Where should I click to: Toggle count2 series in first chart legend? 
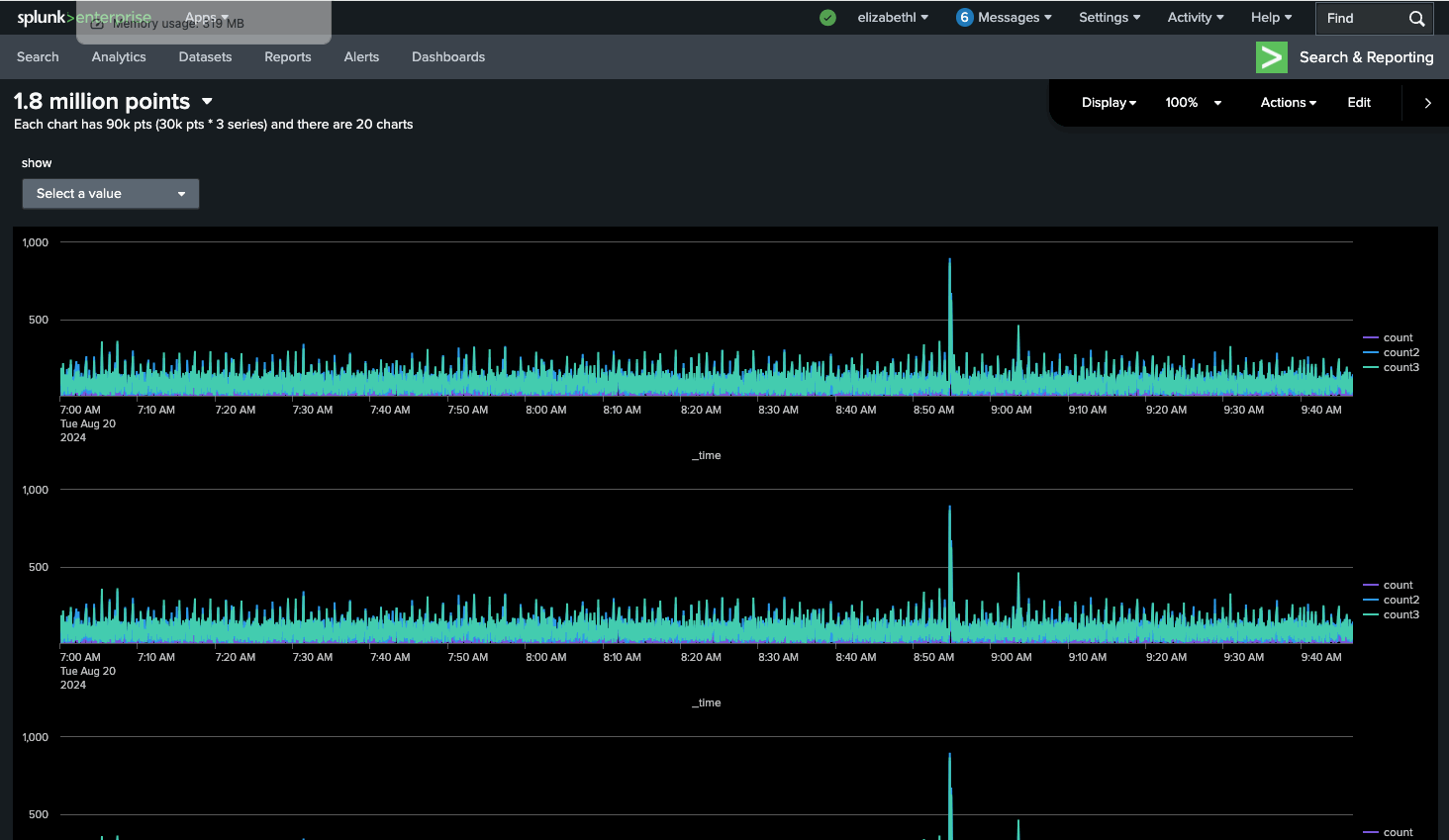point(1401,352)
